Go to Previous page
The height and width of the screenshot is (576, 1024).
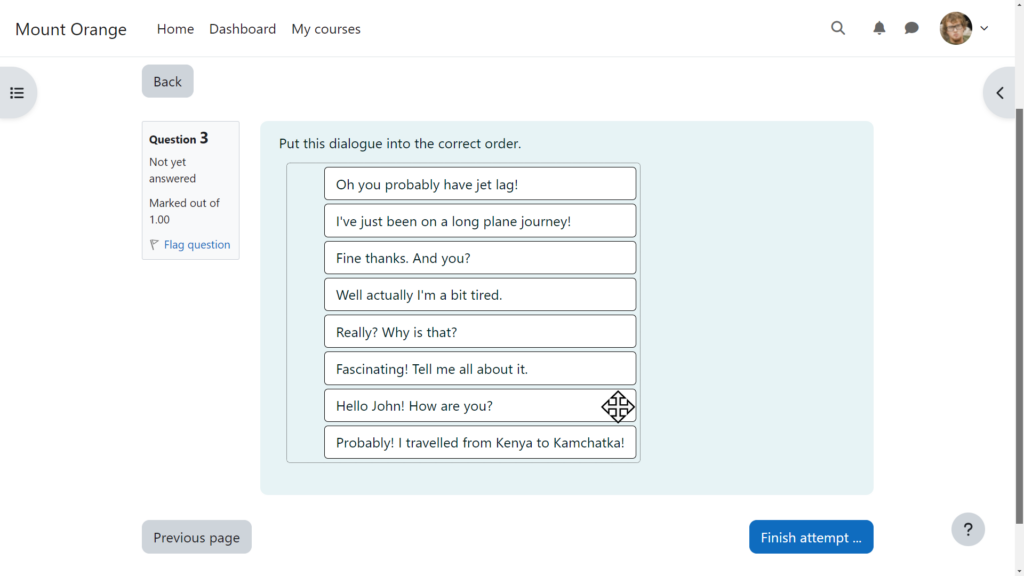click(196, 537)
